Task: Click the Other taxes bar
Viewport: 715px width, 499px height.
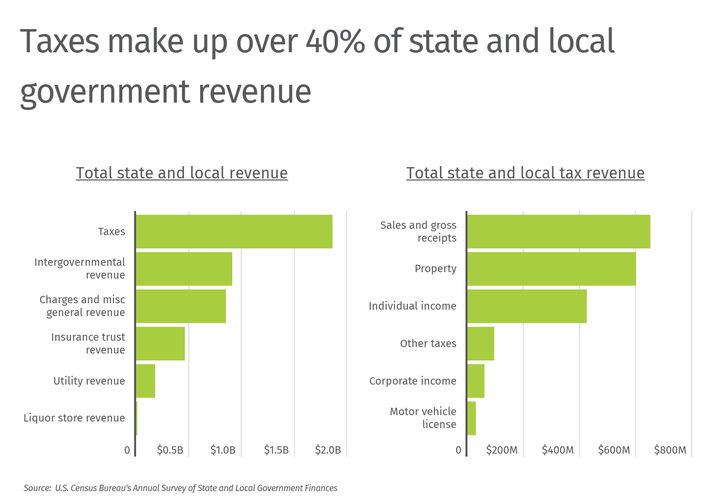Action: 480,343
